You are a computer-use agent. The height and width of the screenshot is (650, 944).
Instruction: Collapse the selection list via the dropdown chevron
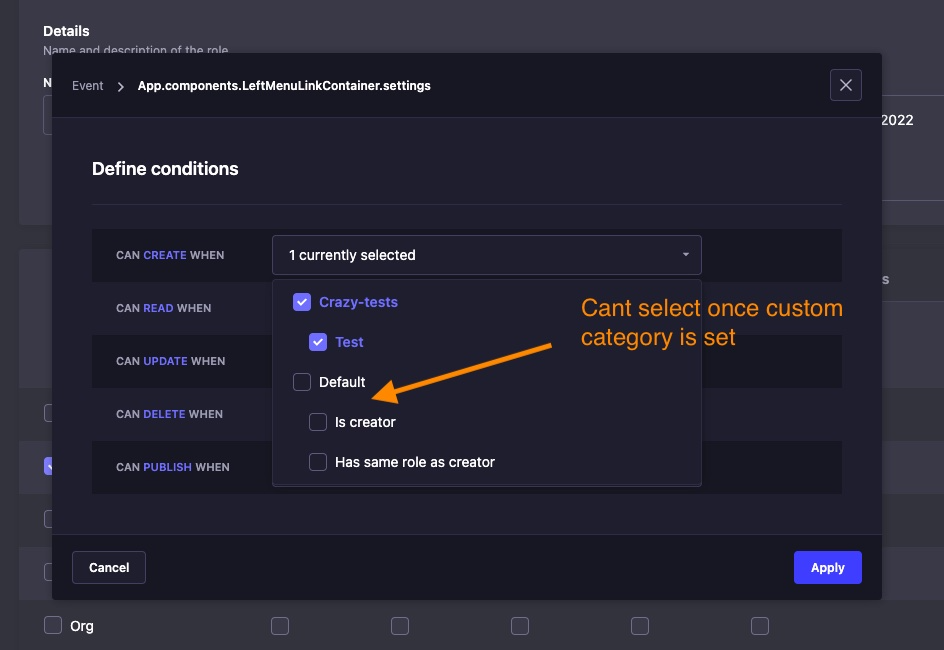point(686,255)
